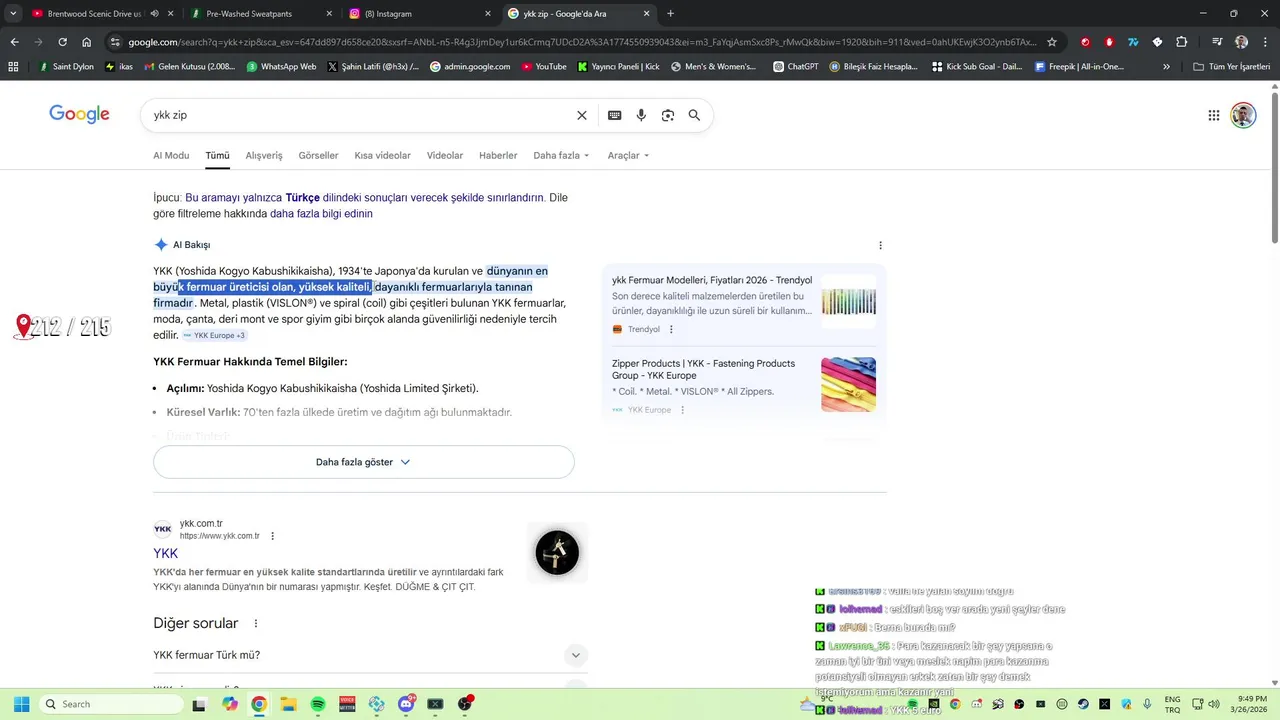
Task: Click the 7TV extension icon
Action: (1133, 42)
